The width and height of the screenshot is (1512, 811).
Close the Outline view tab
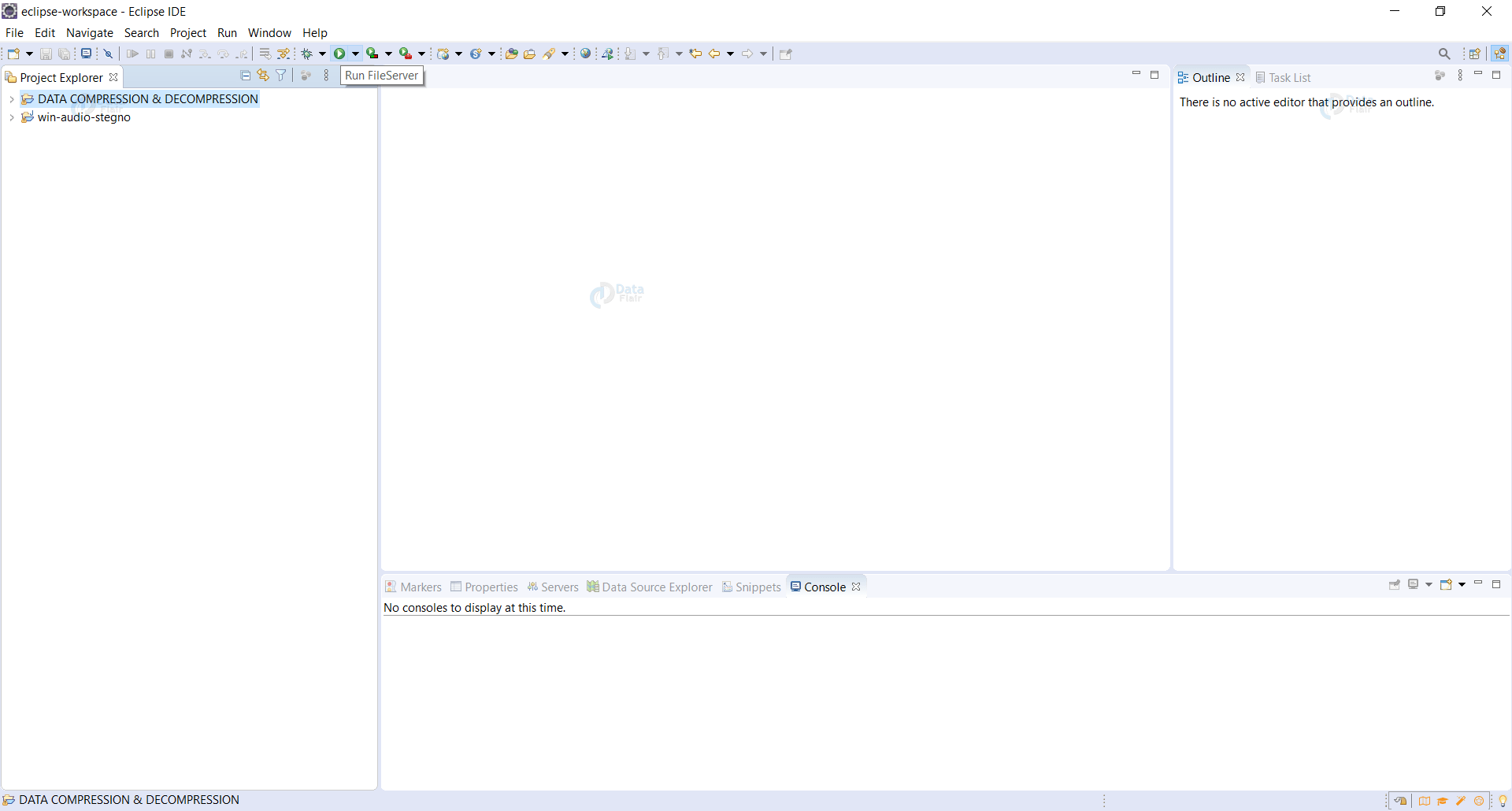1240,77
